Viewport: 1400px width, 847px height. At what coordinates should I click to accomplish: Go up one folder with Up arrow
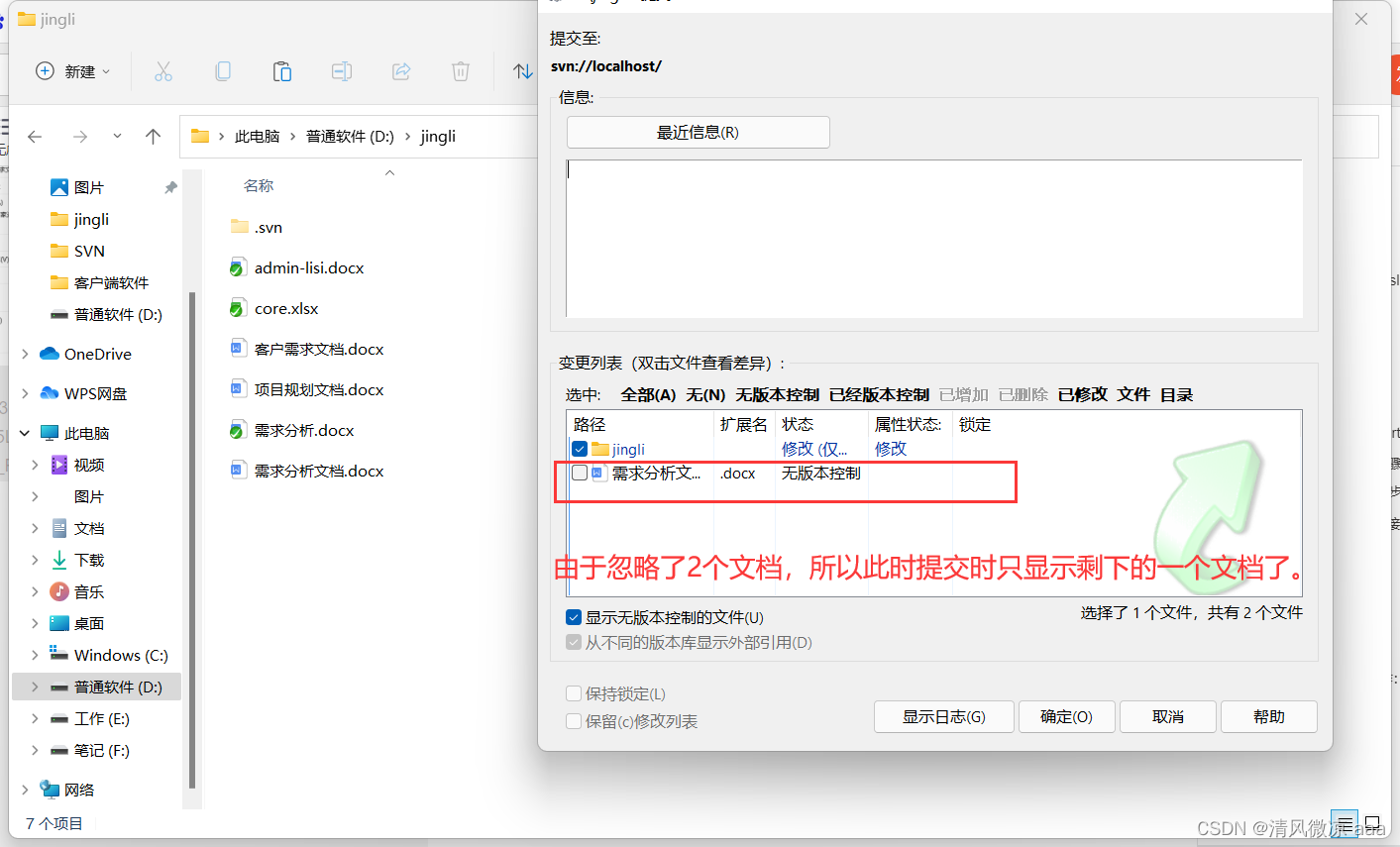click(153, 137)
